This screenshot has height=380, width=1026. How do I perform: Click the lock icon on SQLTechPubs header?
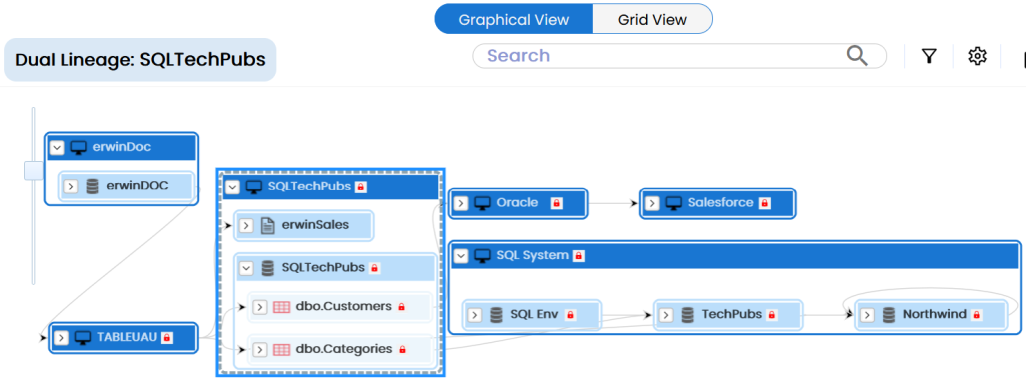[361, 188]
